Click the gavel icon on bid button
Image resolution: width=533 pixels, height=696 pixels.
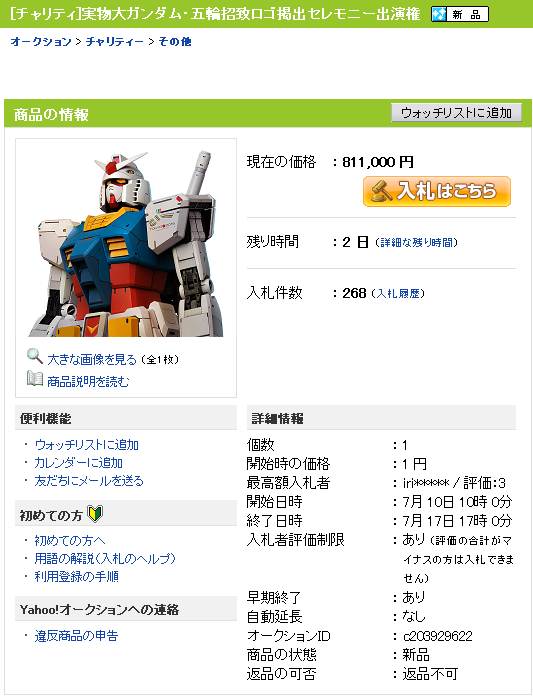pyautogui.click(x=382, y=191)
